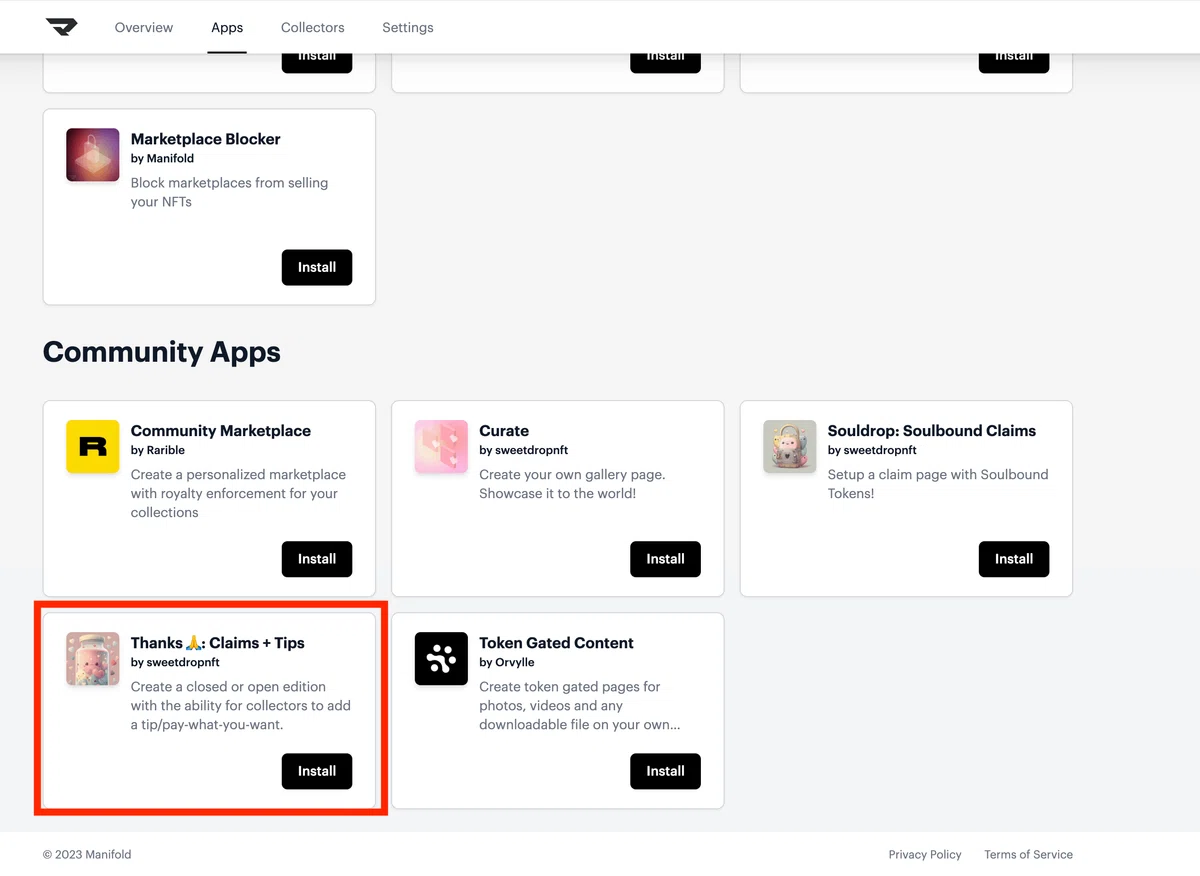Open the Overview tab
Image resolution: width=1200 pixels, height=876 pixels.
click(144, 27)
